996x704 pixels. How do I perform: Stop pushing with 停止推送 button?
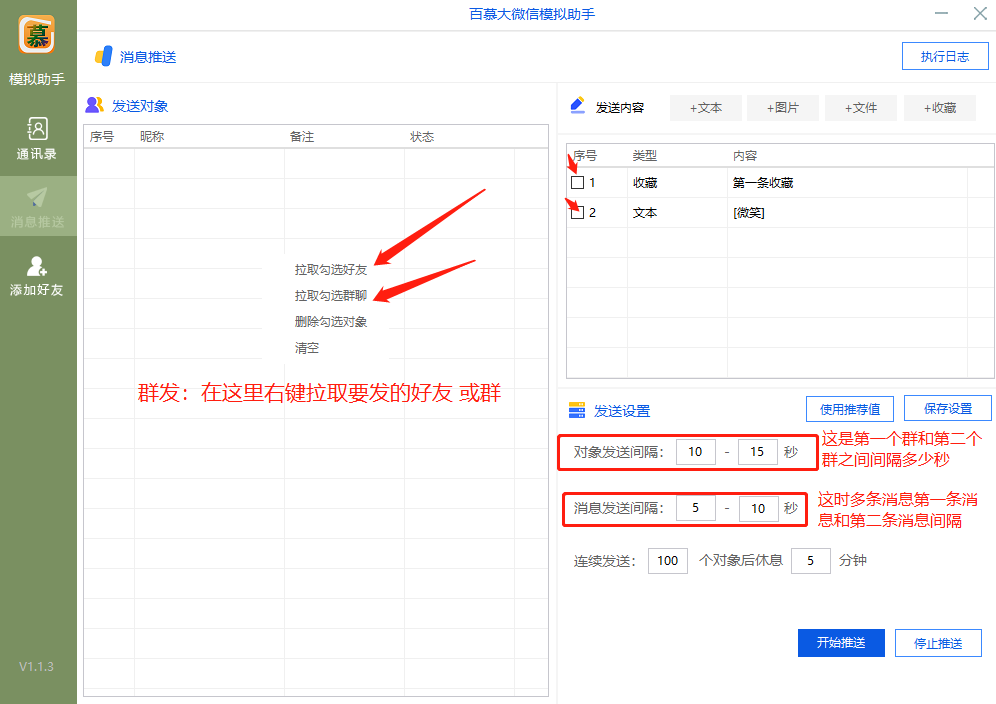[x=938, y=643]
